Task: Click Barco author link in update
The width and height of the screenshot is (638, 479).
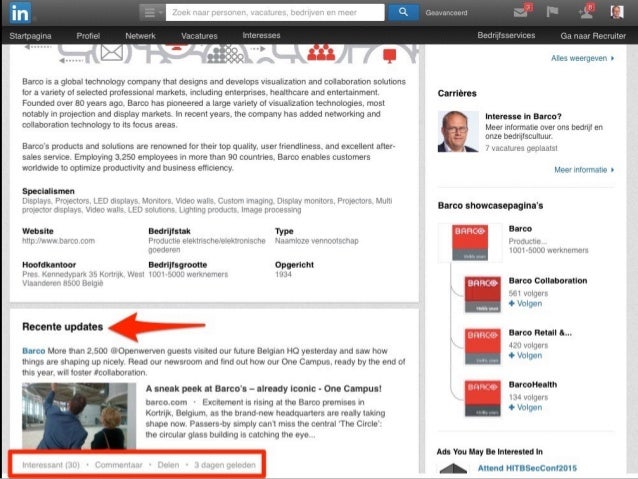Action: point(33,351)
